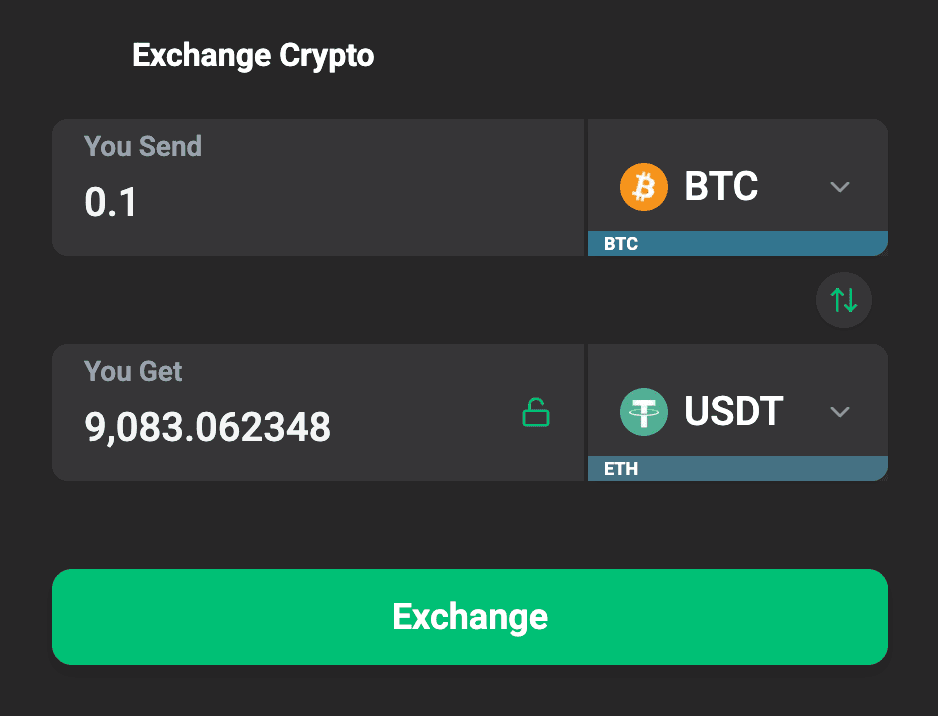Screen dimensions: 938x716
Task: Click the 9,083.062348 receive amount
Action: pos(207,428)
